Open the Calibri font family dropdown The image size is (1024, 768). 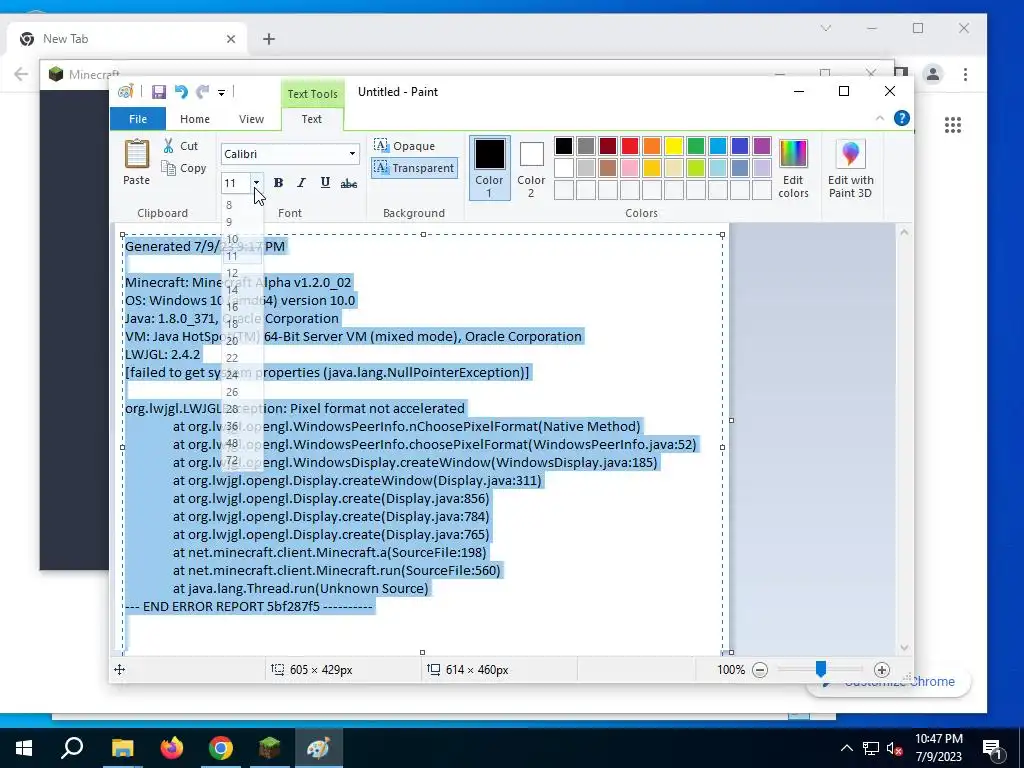(352, 154)
